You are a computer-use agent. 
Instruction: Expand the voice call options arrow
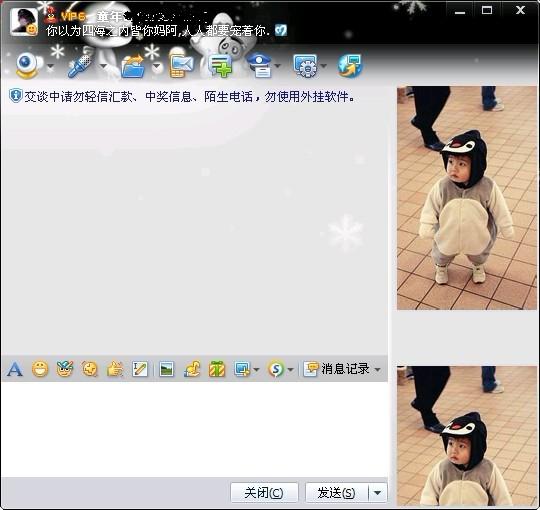pos(103,66)
